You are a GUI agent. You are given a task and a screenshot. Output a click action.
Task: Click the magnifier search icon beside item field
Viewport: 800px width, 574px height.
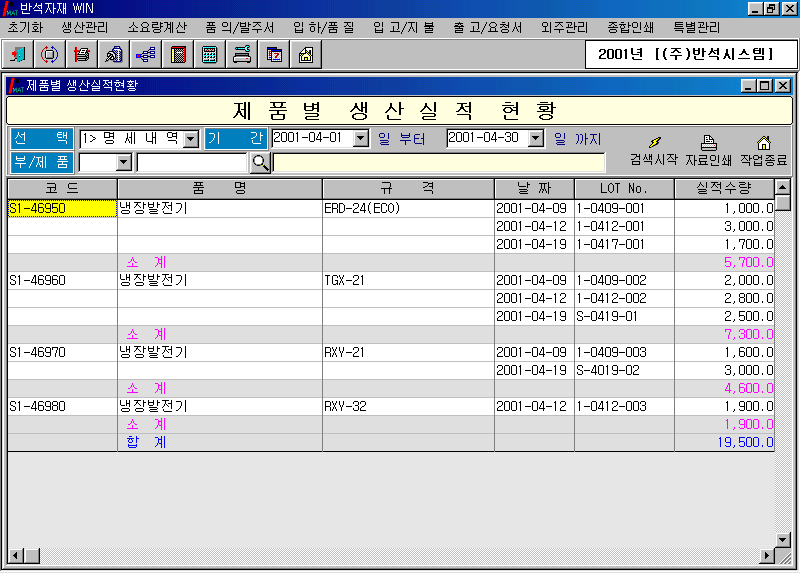coord(260,162)
